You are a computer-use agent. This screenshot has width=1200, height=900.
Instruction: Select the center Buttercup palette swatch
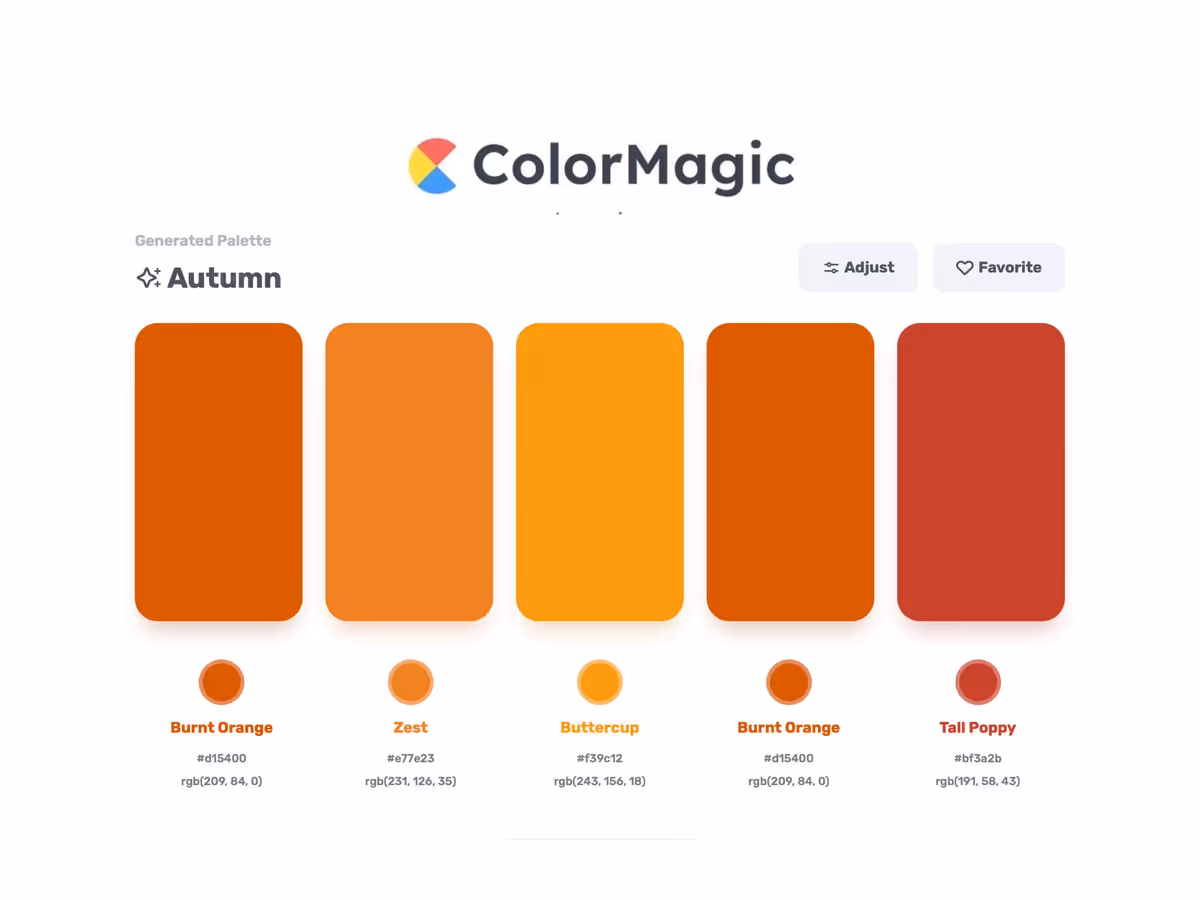tap(599, 471)
